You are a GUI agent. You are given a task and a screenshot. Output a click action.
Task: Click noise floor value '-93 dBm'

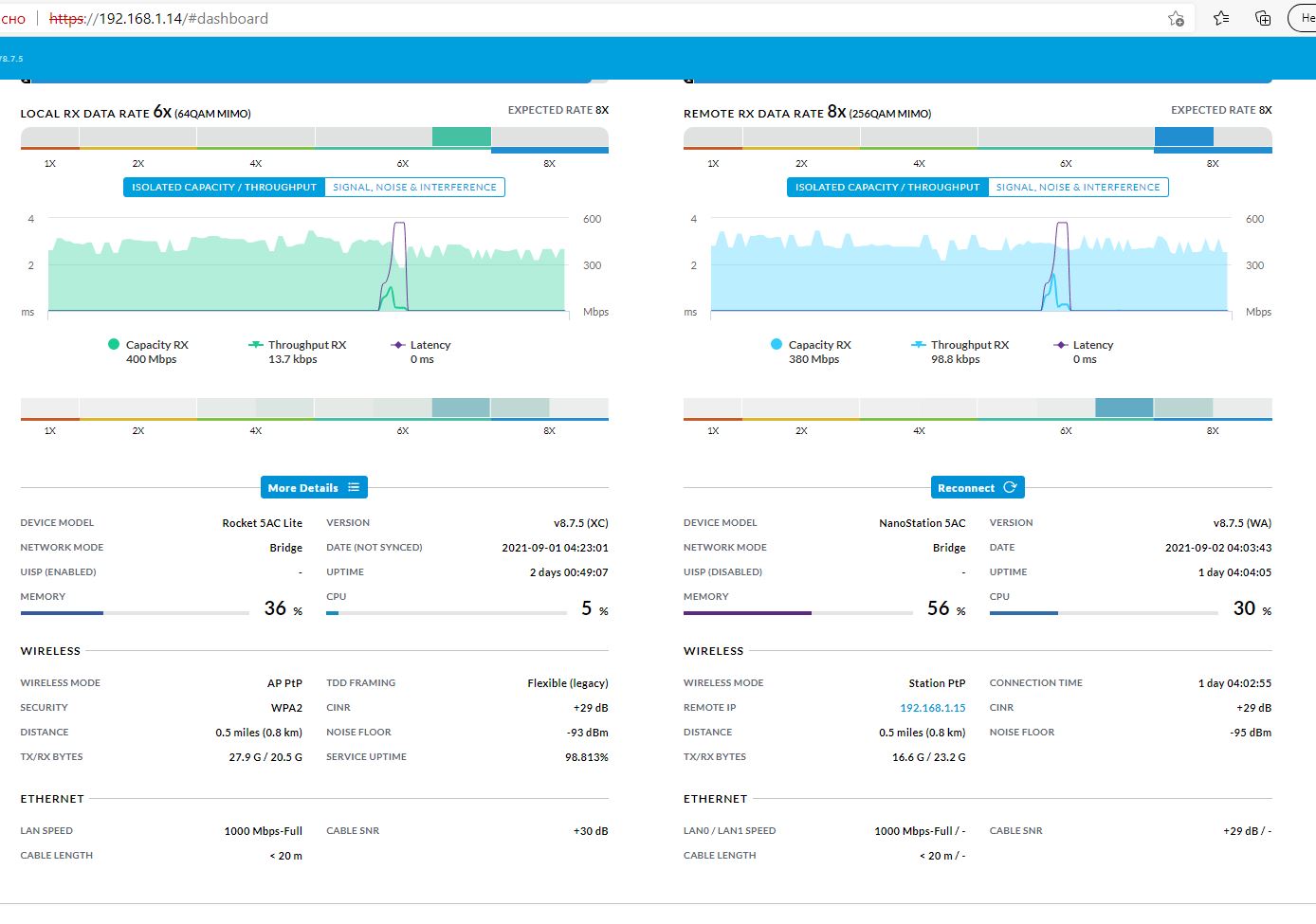pos(588,733)
